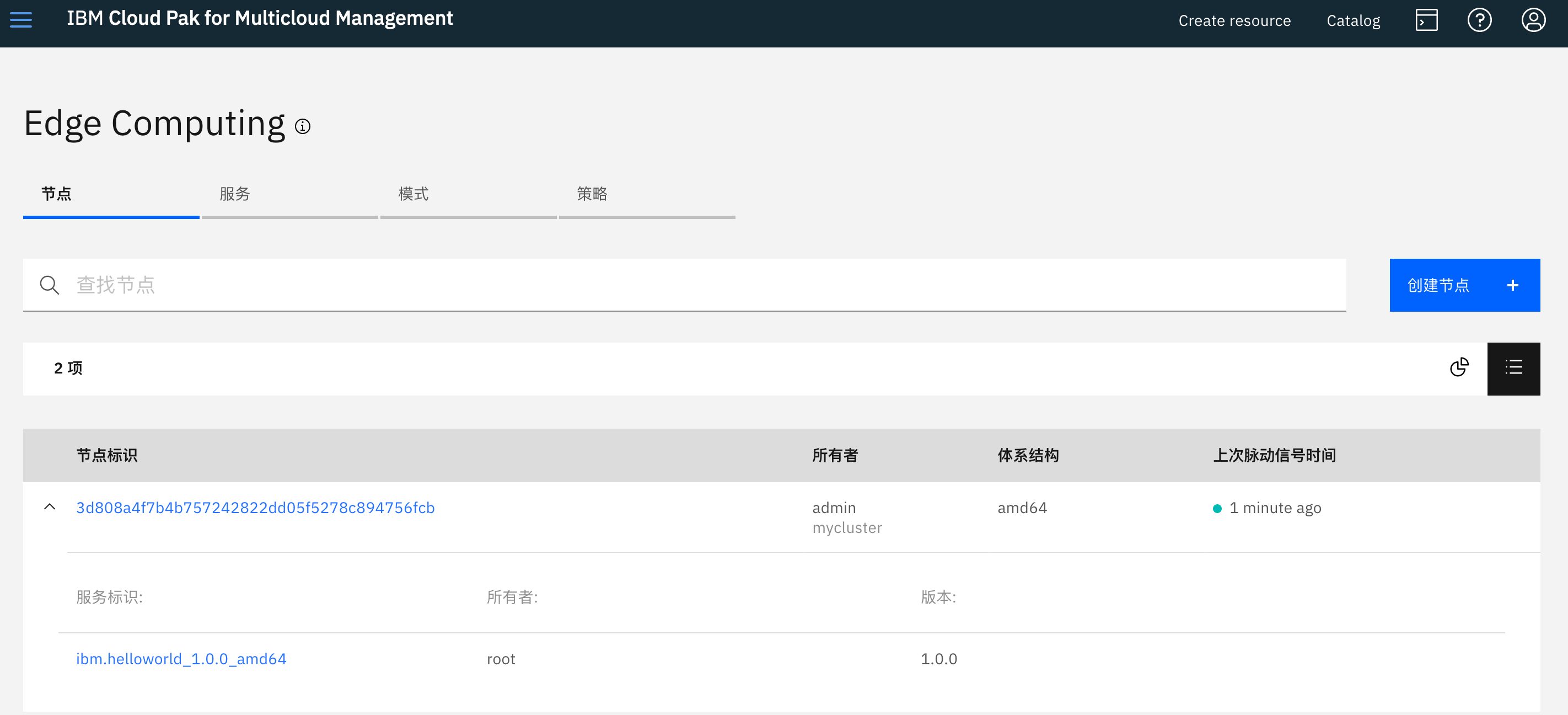Open the hamburger navigation menu

[x=21, y=20]
